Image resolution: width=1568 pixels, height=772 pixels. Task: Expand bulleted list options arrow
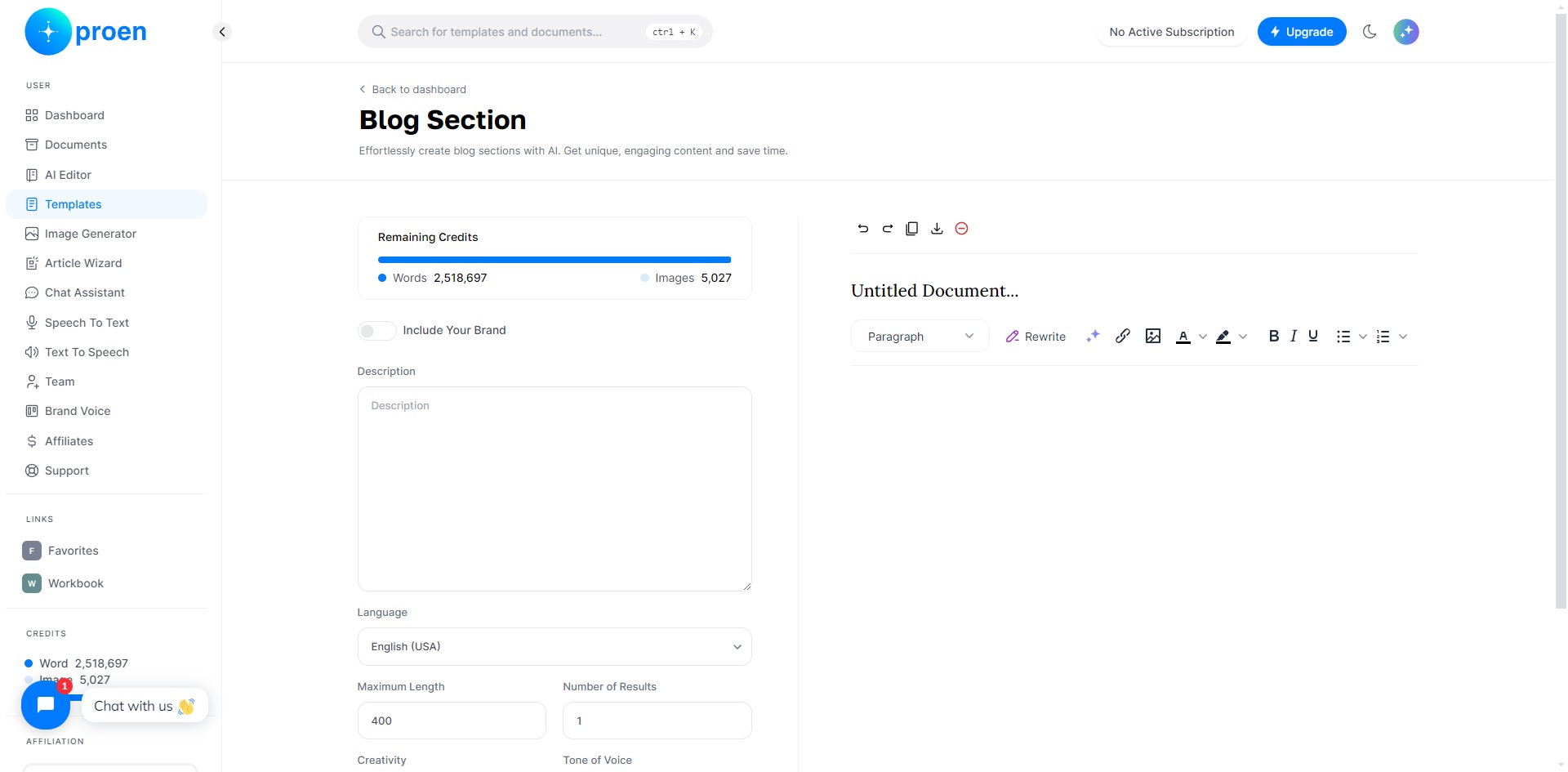[x=1363, y=337]
